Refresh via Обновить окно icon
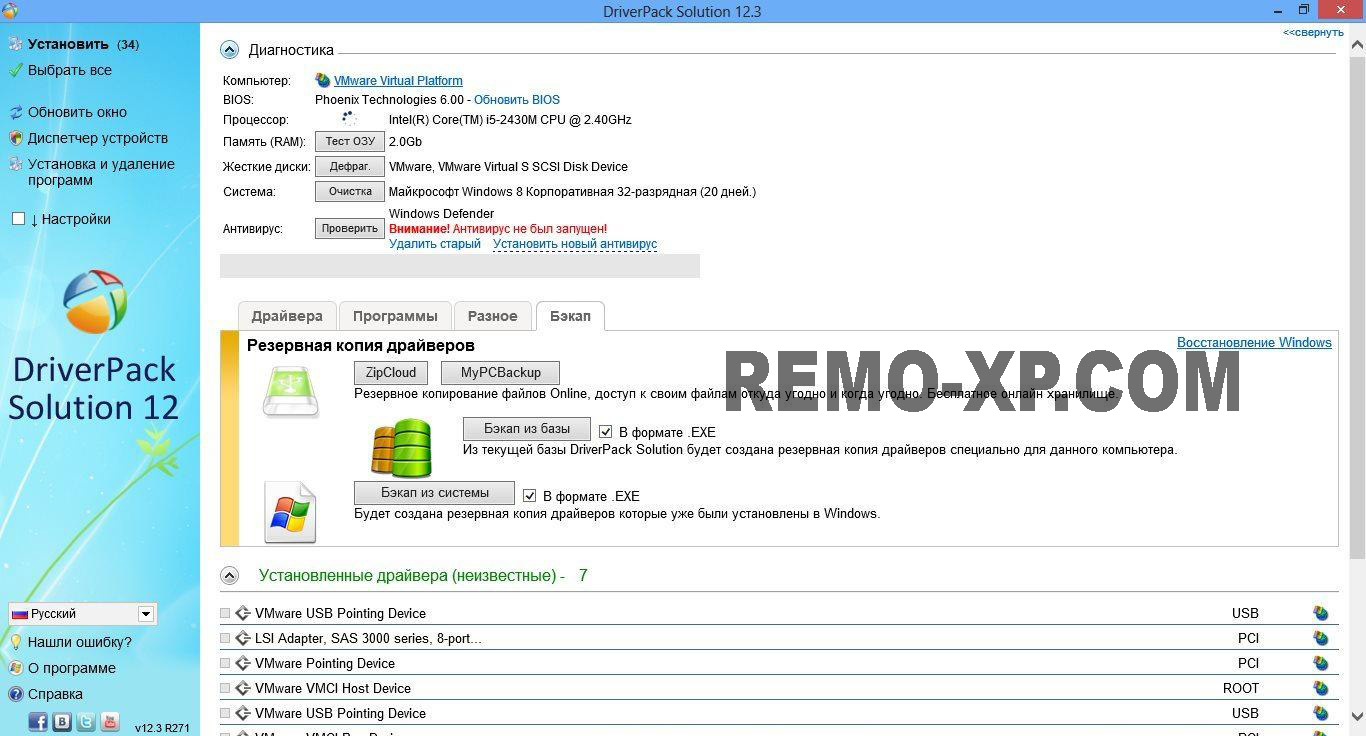1366x736 pixels. point(16,112)
